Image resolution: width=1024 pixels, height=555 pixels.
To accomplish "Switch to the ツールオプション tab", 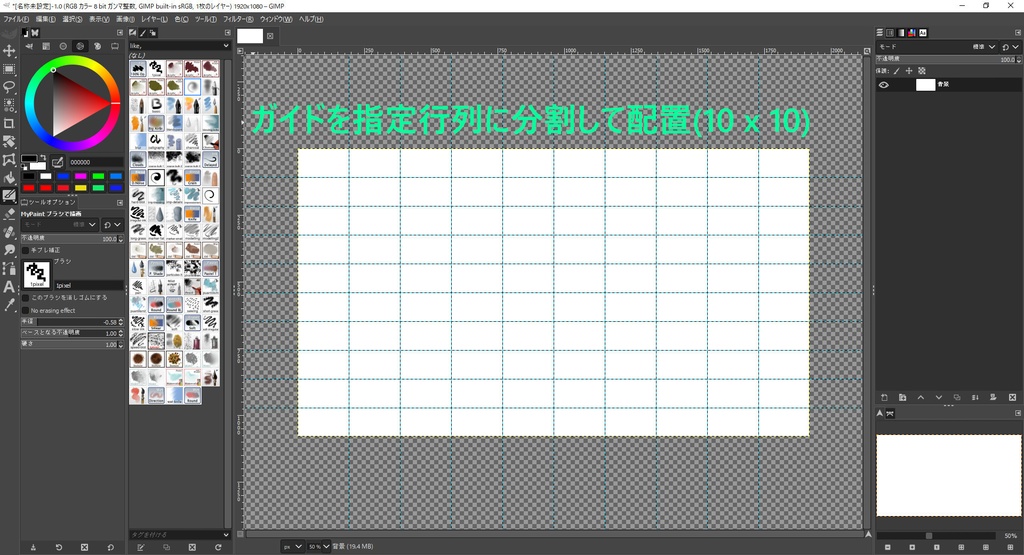I will (49, 202).
